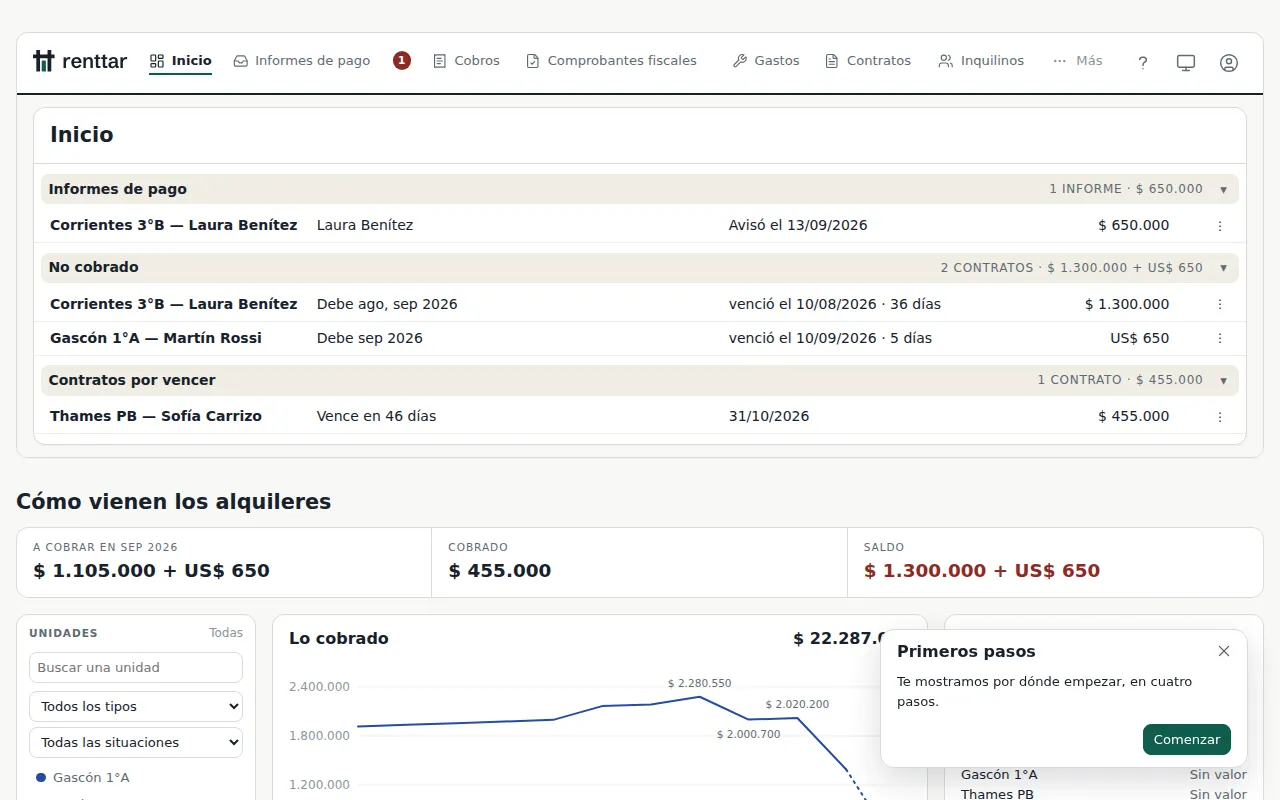Image resolution: width=1280 pixels, height=800 pixels.
Task: Open the user profile icon
Action: pyautogui.click(x=1229, y=62)
